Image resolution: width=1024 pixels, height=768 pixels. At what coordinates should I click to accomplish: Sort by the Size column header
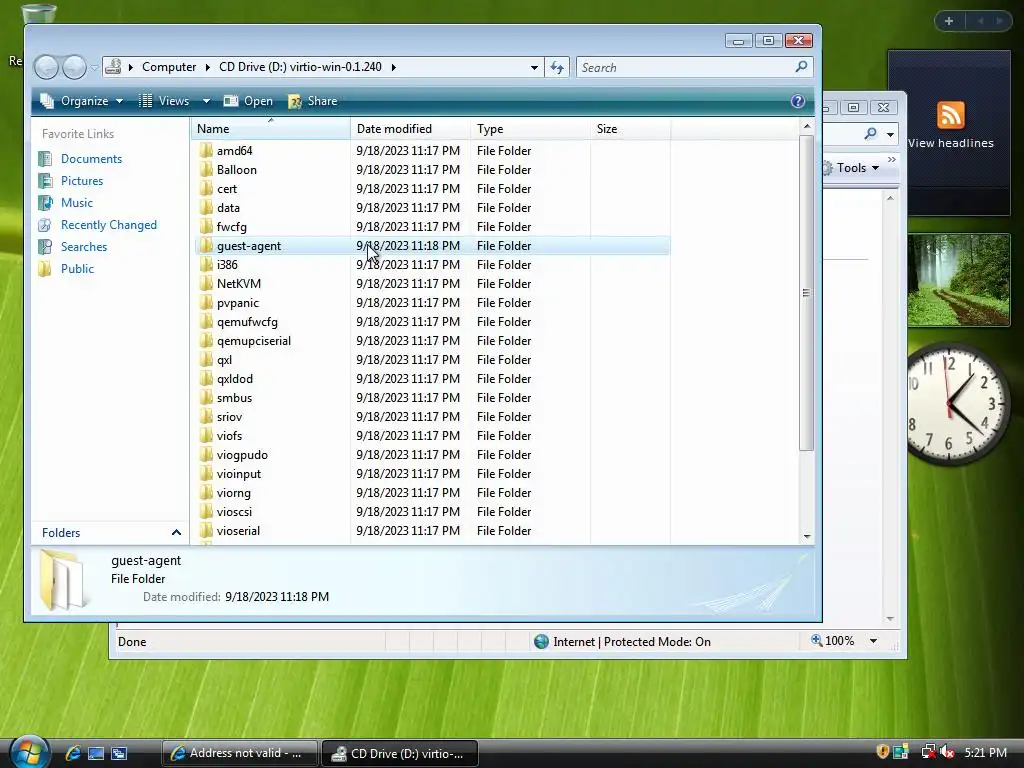[x=630, y=129]
